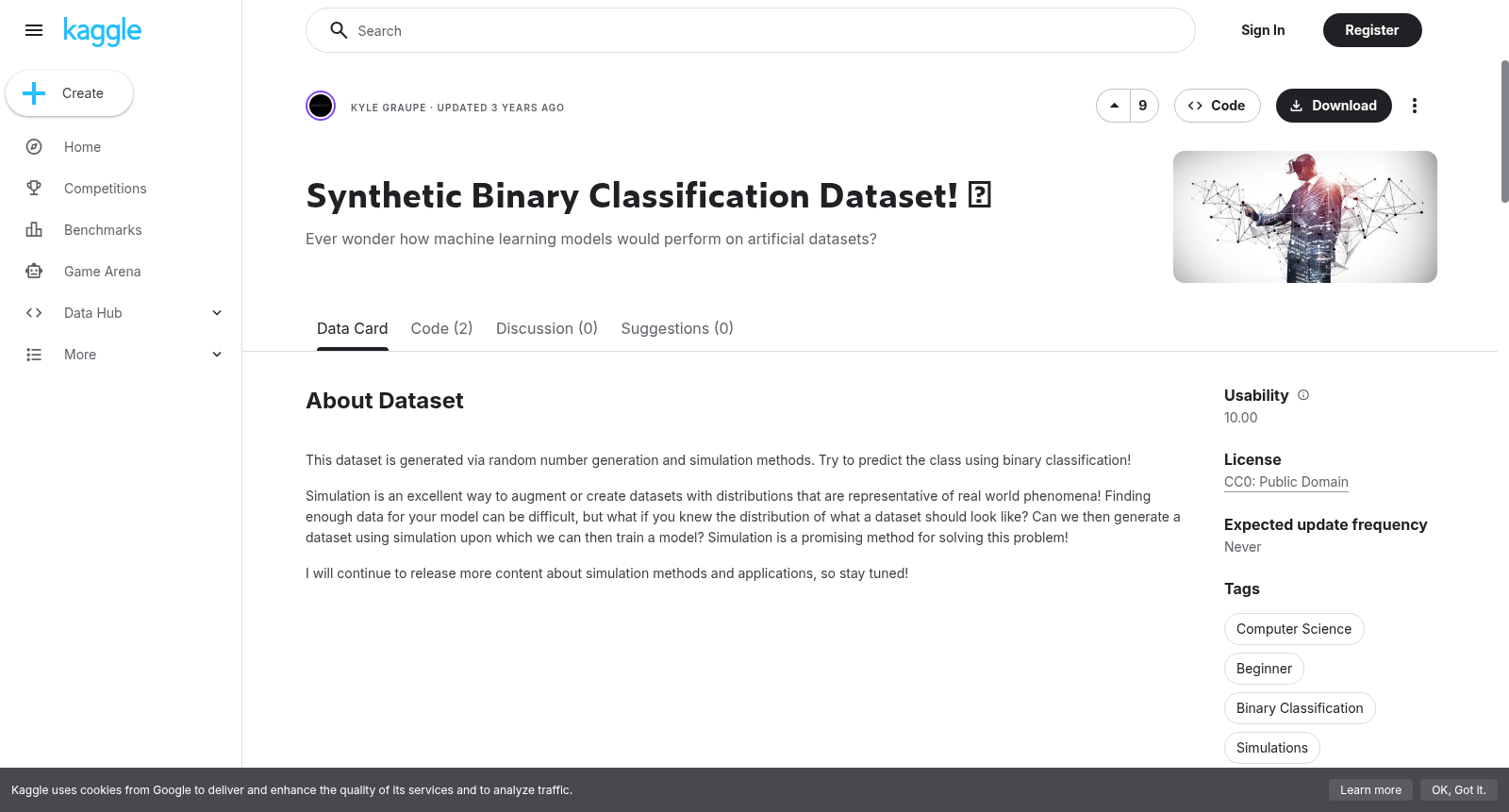The image size is (1509, 812).
Task: Click the Sign In link
Action: (1263, 30)
